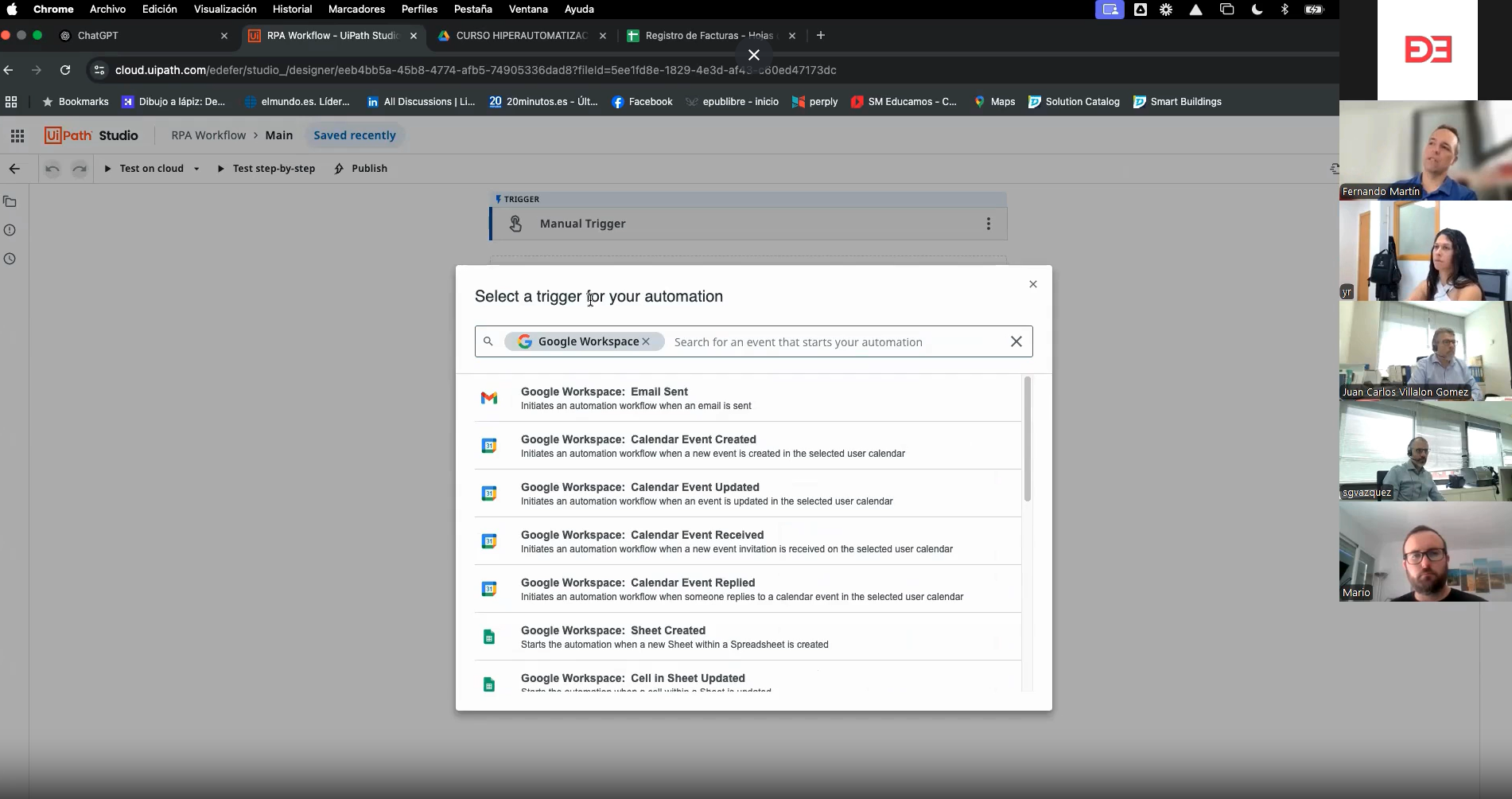Reload the browser page
This screenshot has width=1512, height=799.
coord(65,70)
